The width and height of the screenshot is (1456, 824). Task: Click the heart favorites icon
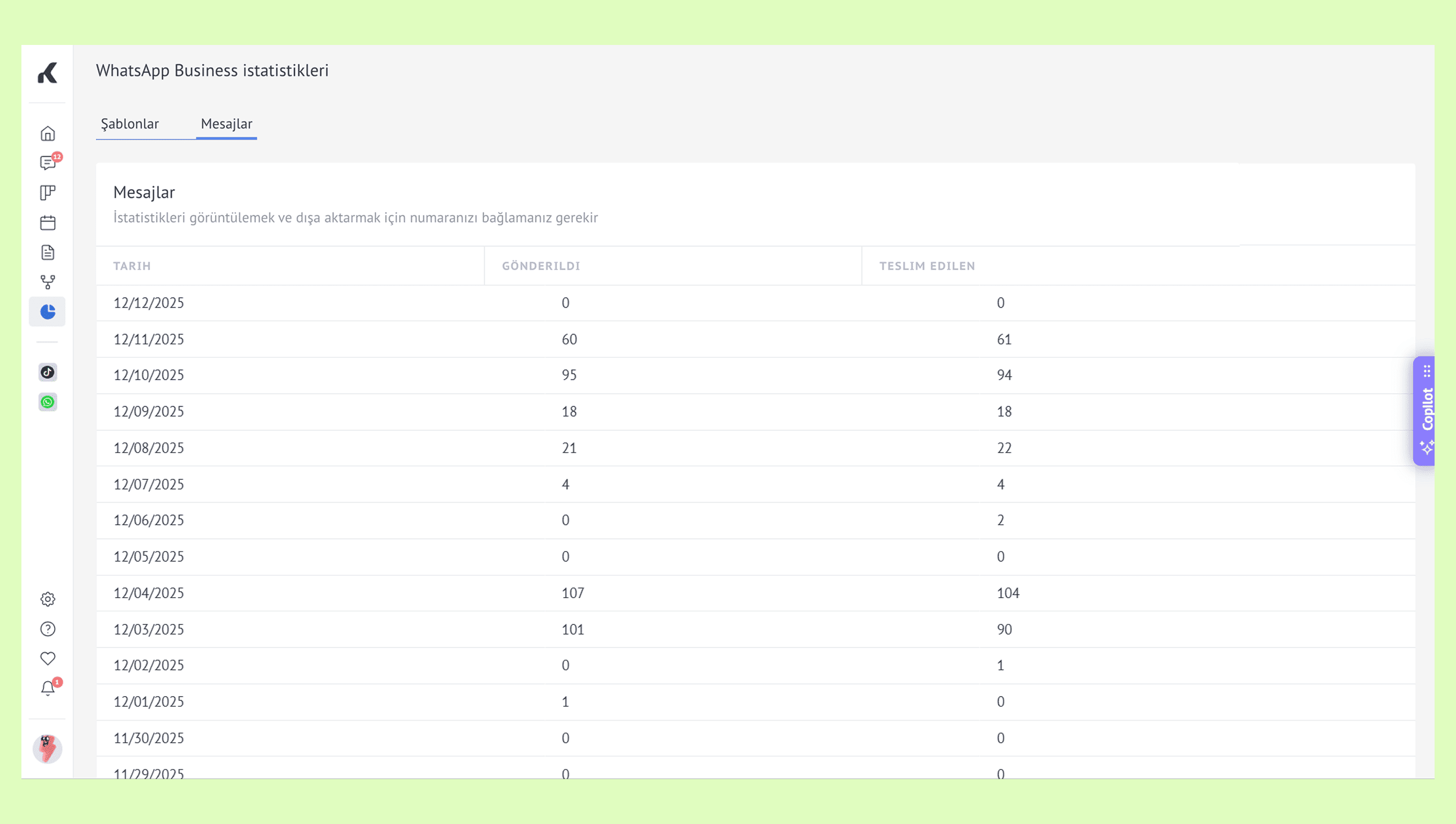click(x=48, y=659)
